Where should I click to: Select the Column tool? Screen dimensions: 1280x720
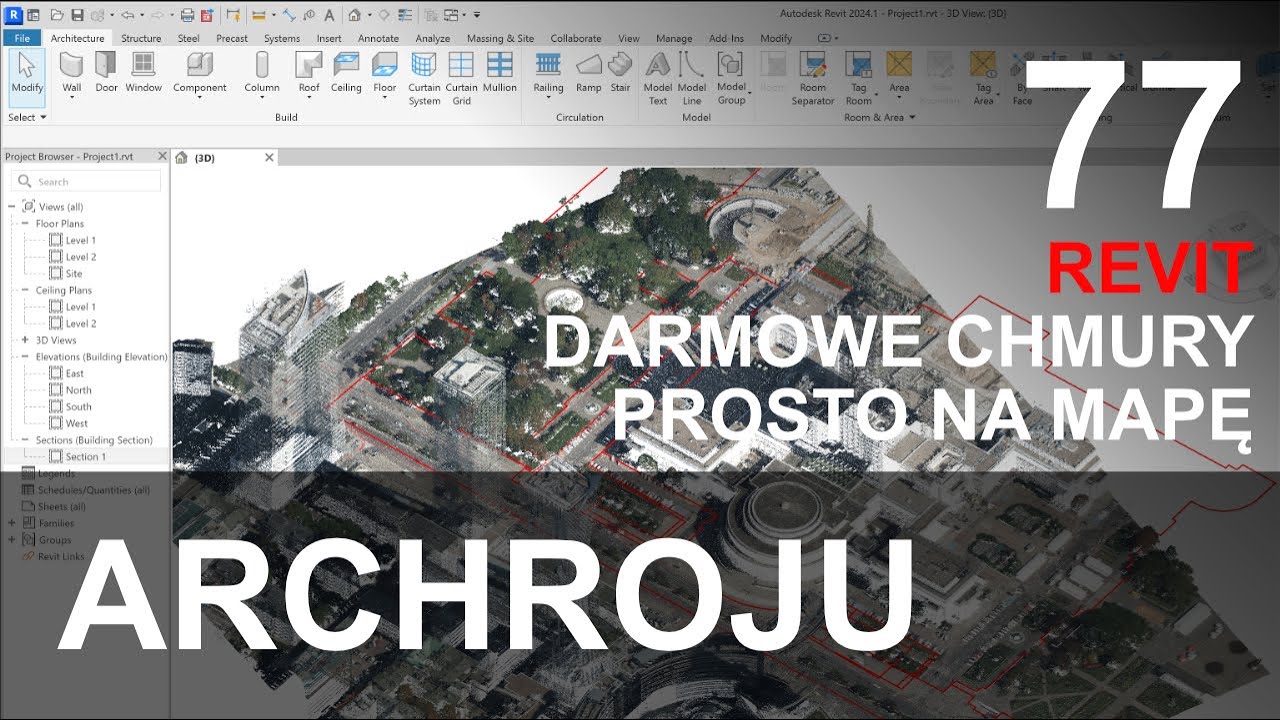coord(262,76)
